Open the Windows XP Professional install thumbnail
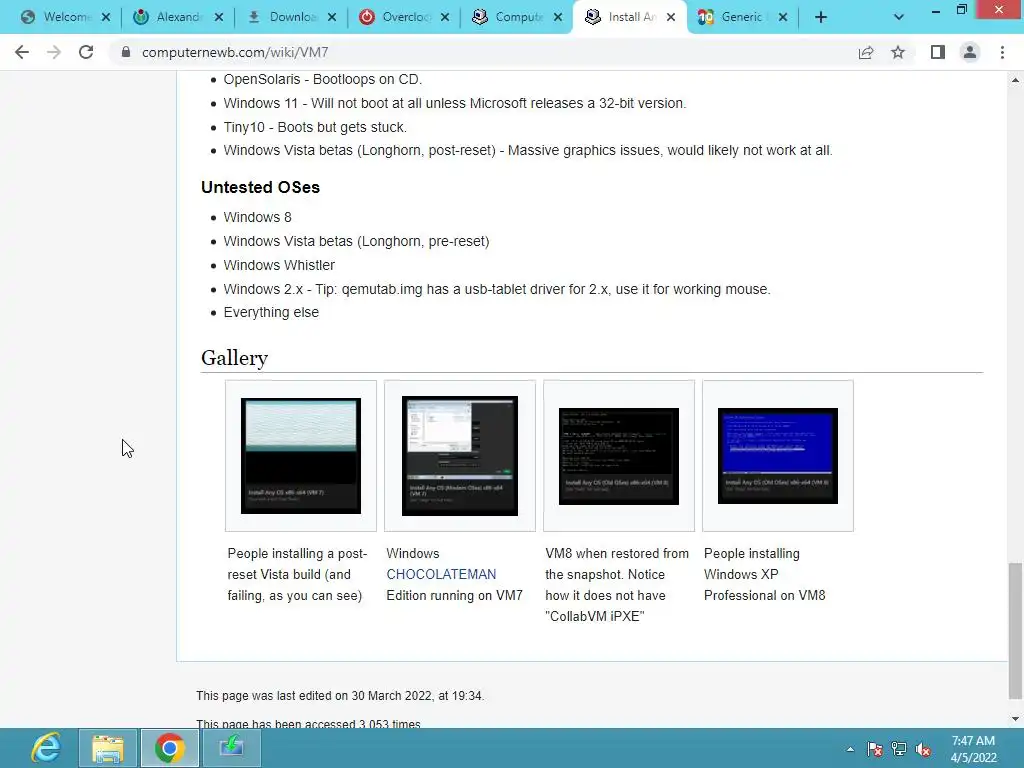 click(x=778, y=456)
